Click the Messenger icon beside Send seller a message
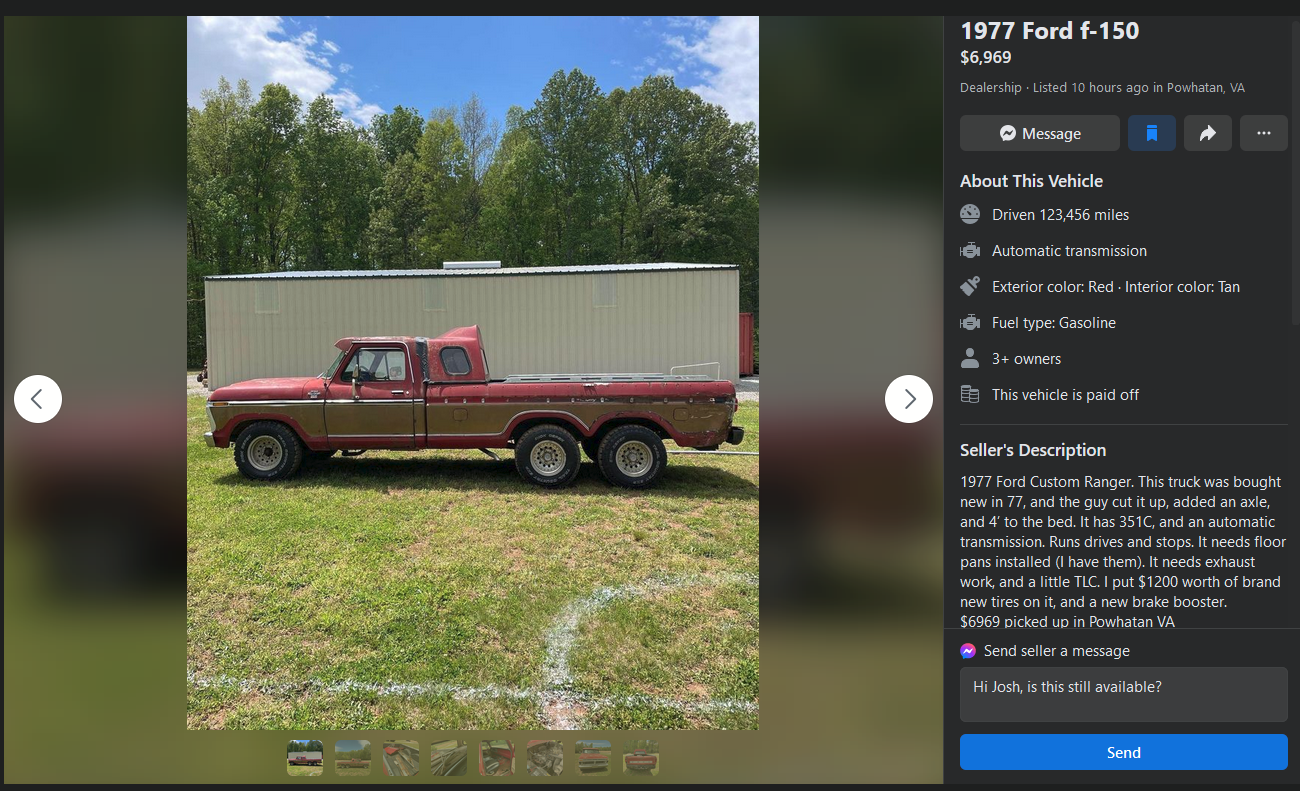1300x791 pixels. (968, 650)
